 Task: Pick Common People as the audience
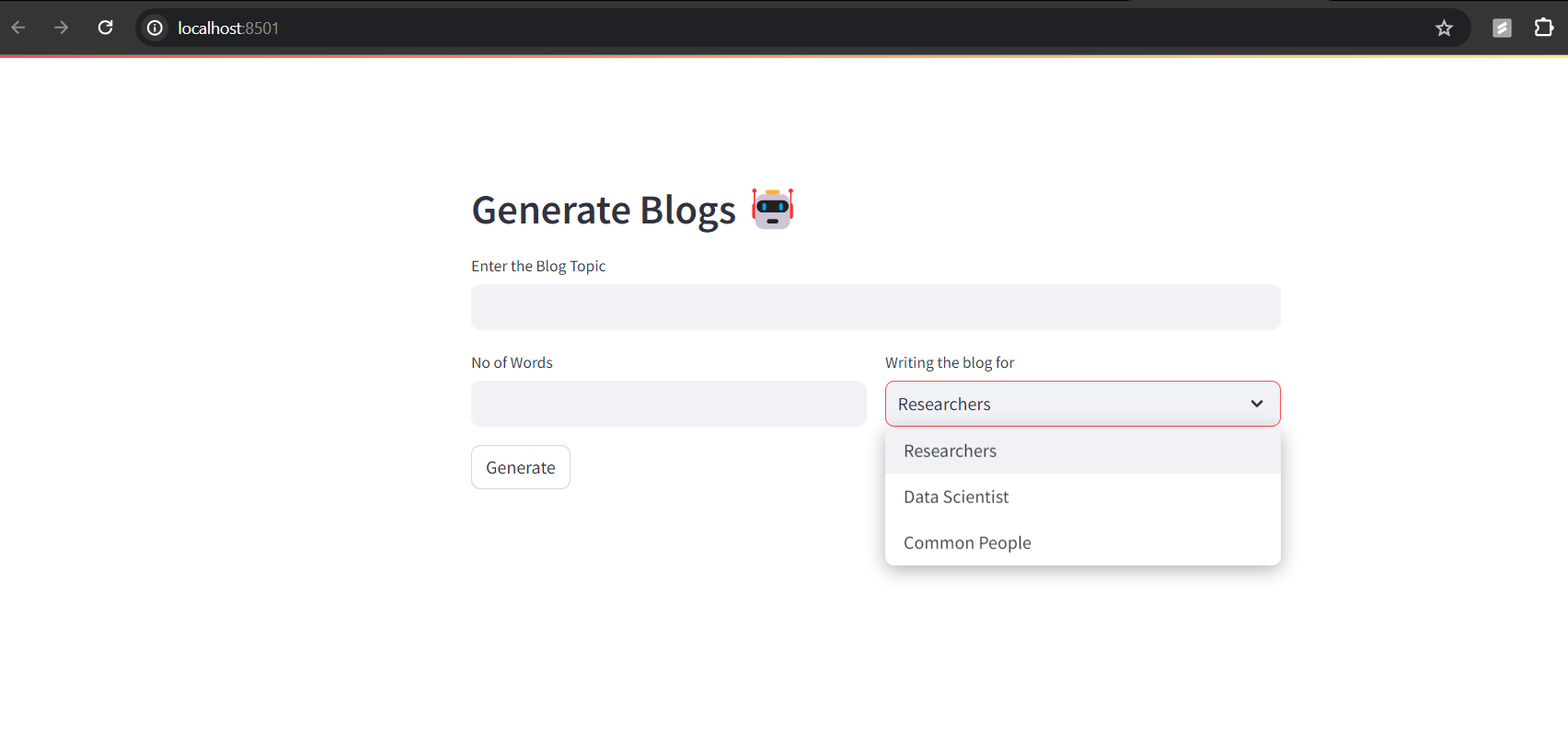(x=967, y=543)
